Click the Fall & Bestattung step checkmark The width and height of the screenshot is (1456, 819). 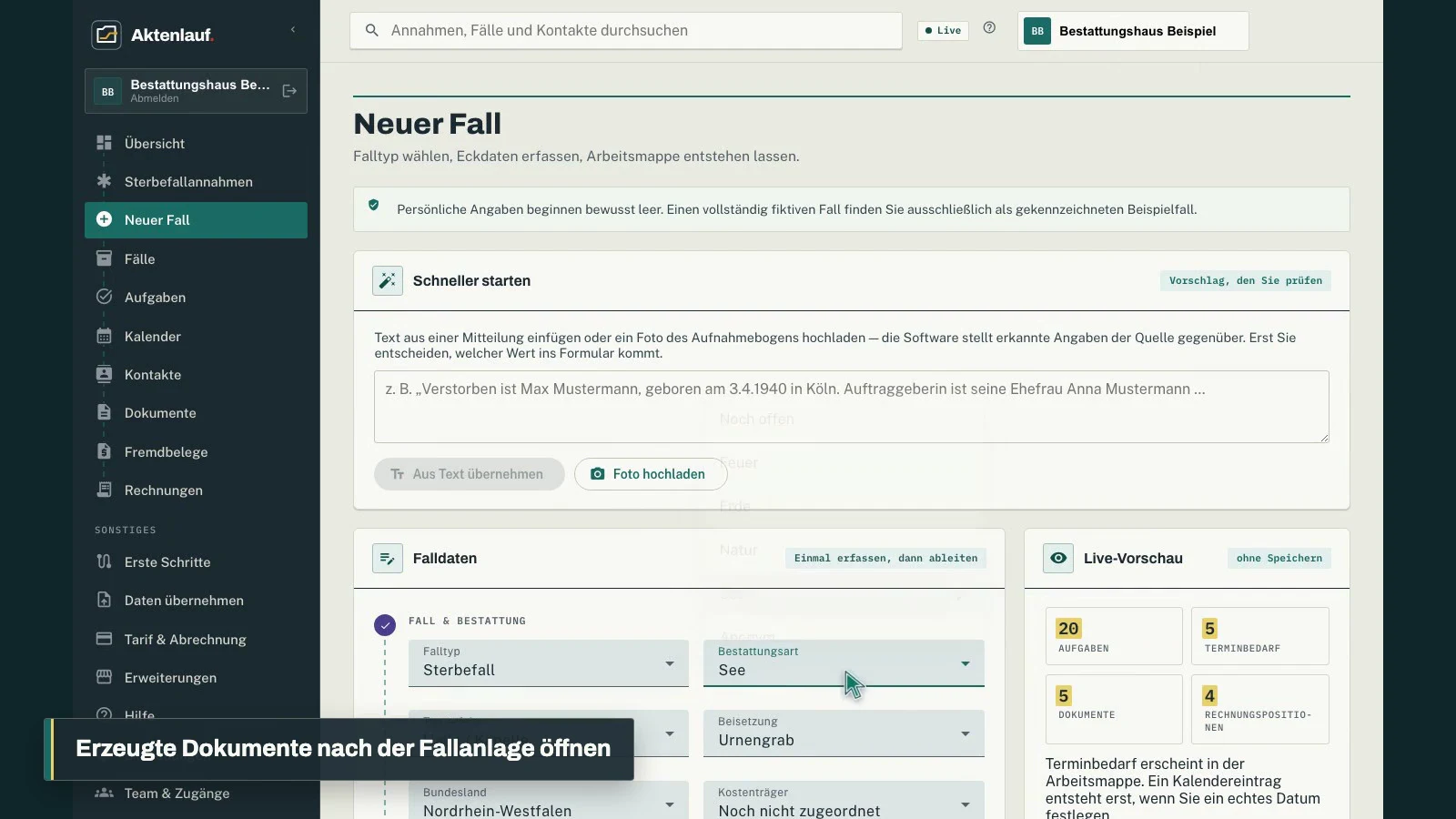click(385, 625)
